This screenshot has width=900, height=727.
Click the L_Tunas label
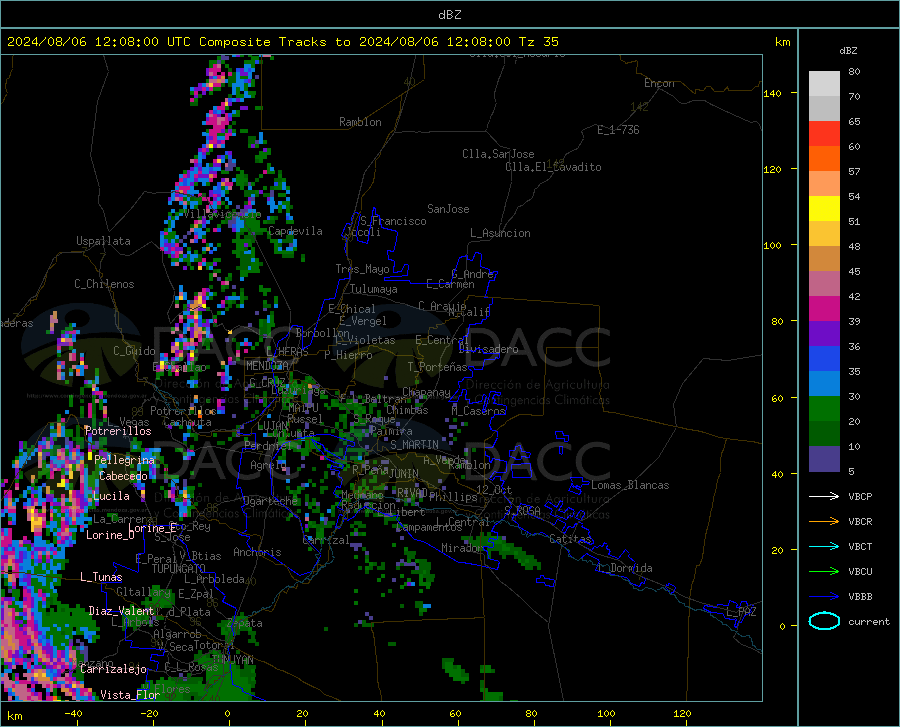(x=101, y=577)
